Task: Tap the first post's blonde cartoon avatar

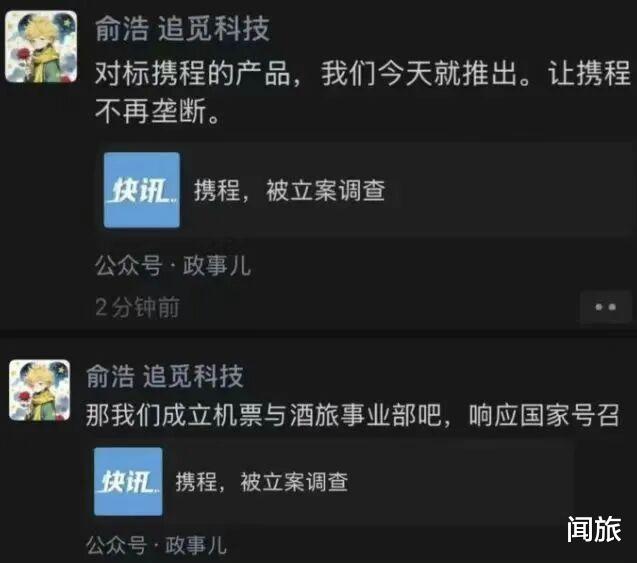Action: tap(41, 47)
